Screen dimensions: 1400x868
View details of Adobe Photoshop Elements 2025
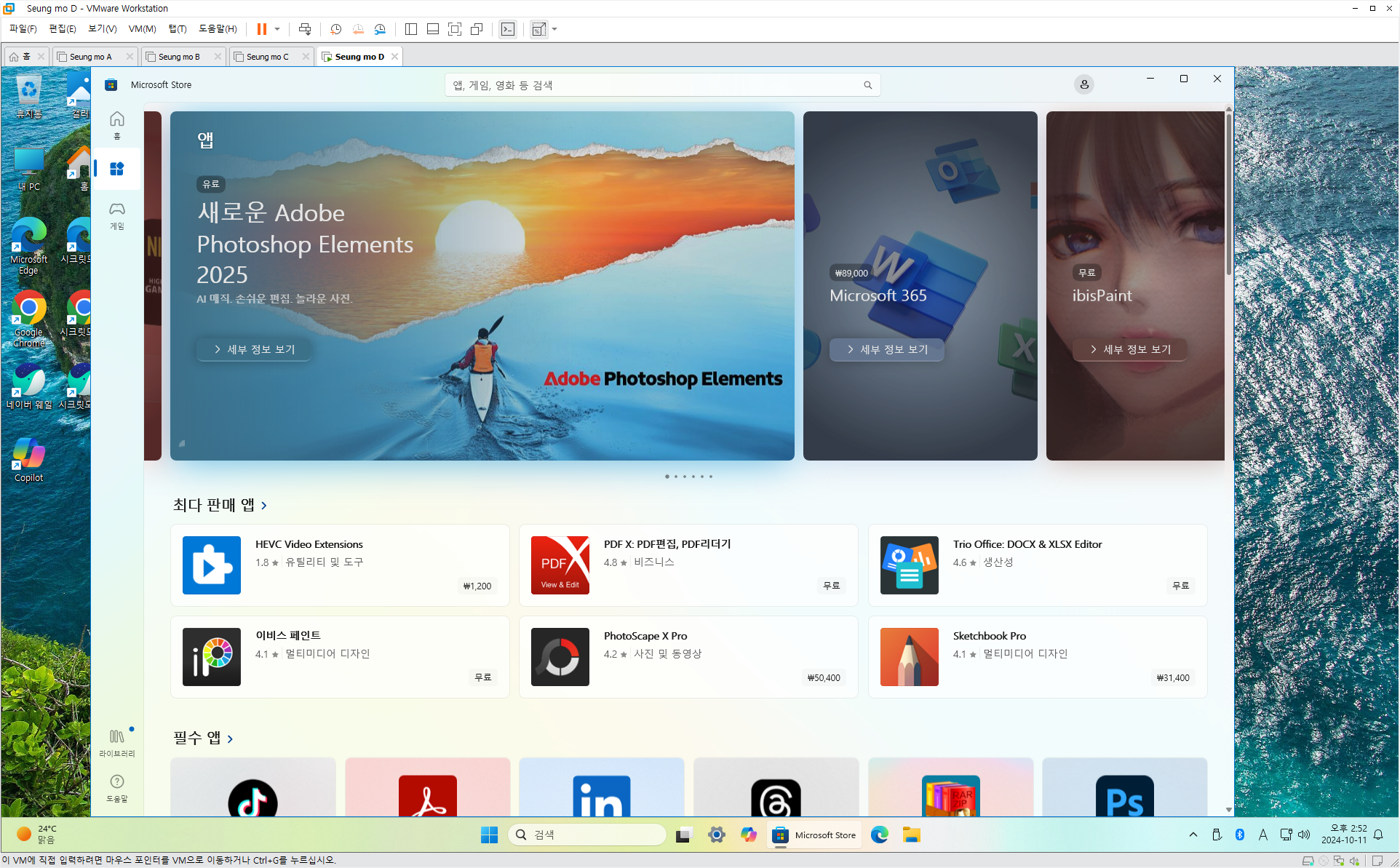click(x=254, y=350)
